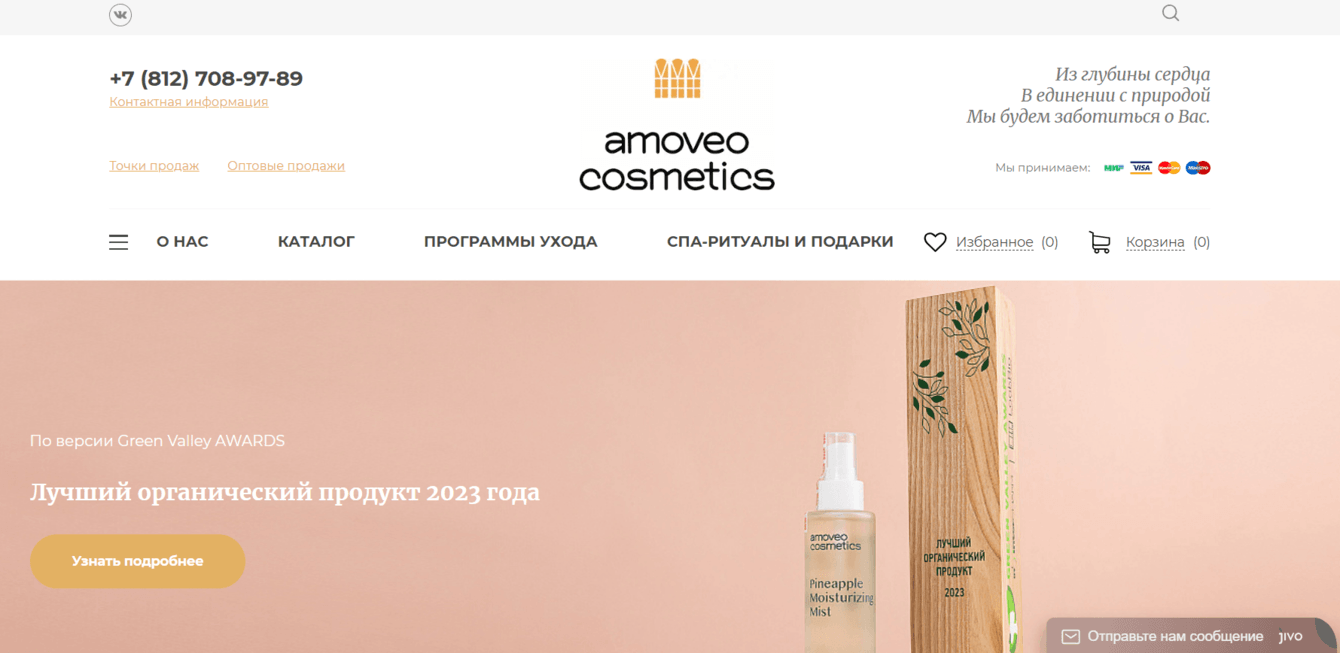
Task: Click the shopping cart icon
Action: tap(1100, 242)
